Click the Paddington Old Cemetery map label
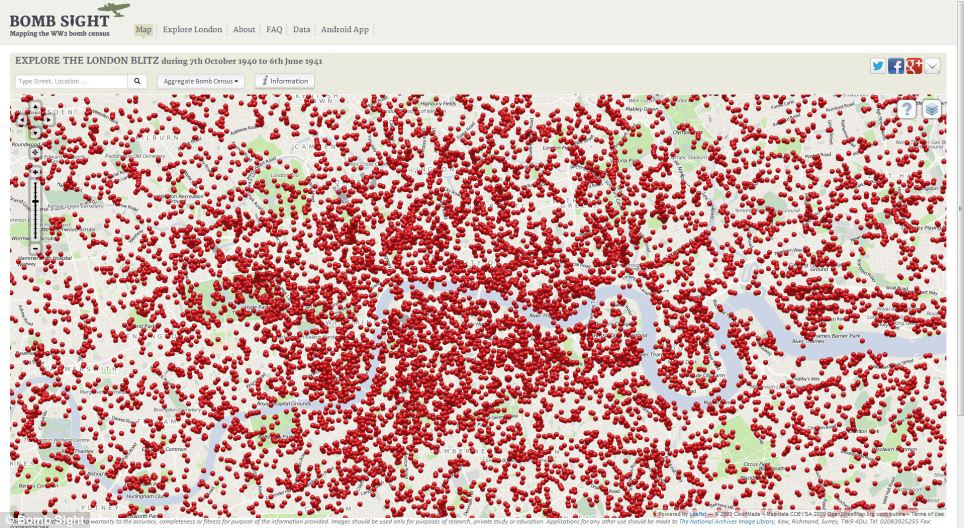This screenshot has height=528, width=964. pyautogui.click(x=135, y=157)
